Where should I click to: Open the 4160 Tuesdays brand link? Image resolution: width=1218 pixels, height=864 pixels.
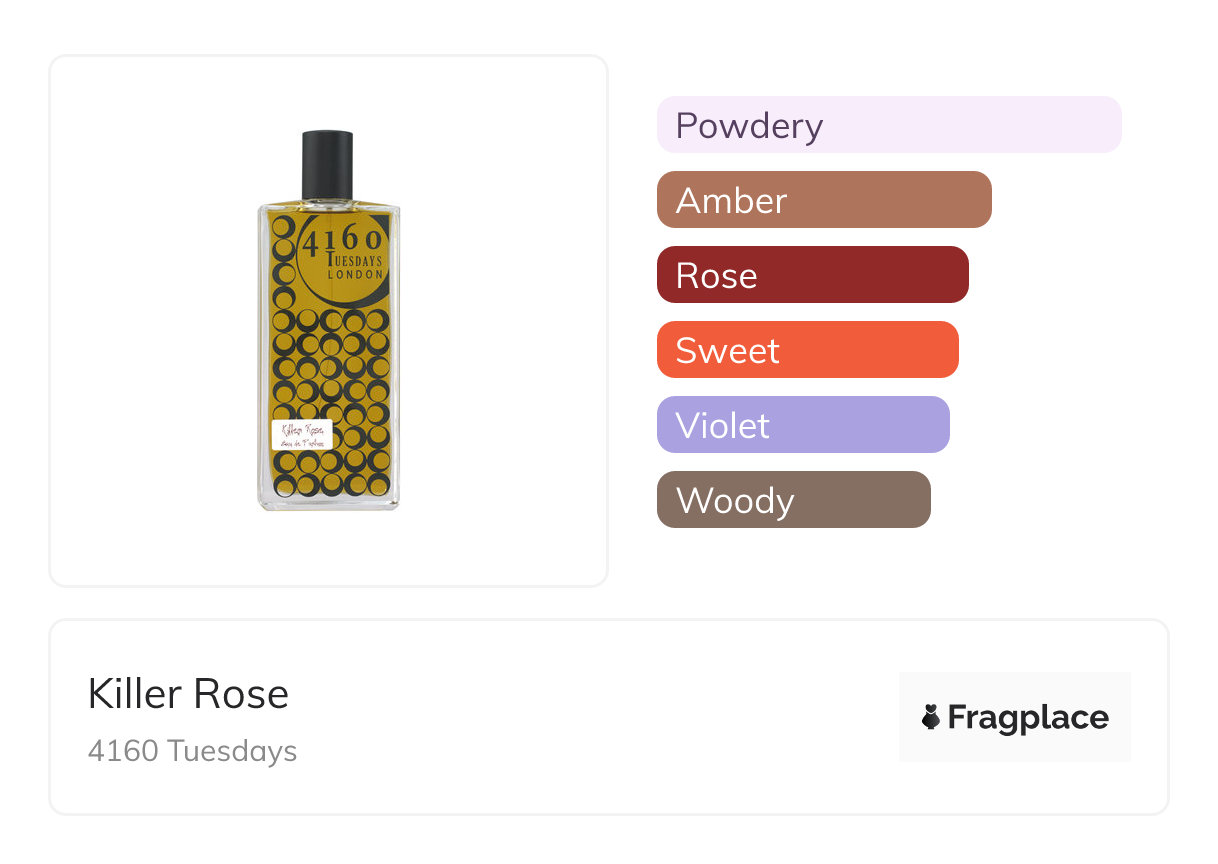pyautogui.click(x=192, y=751)
